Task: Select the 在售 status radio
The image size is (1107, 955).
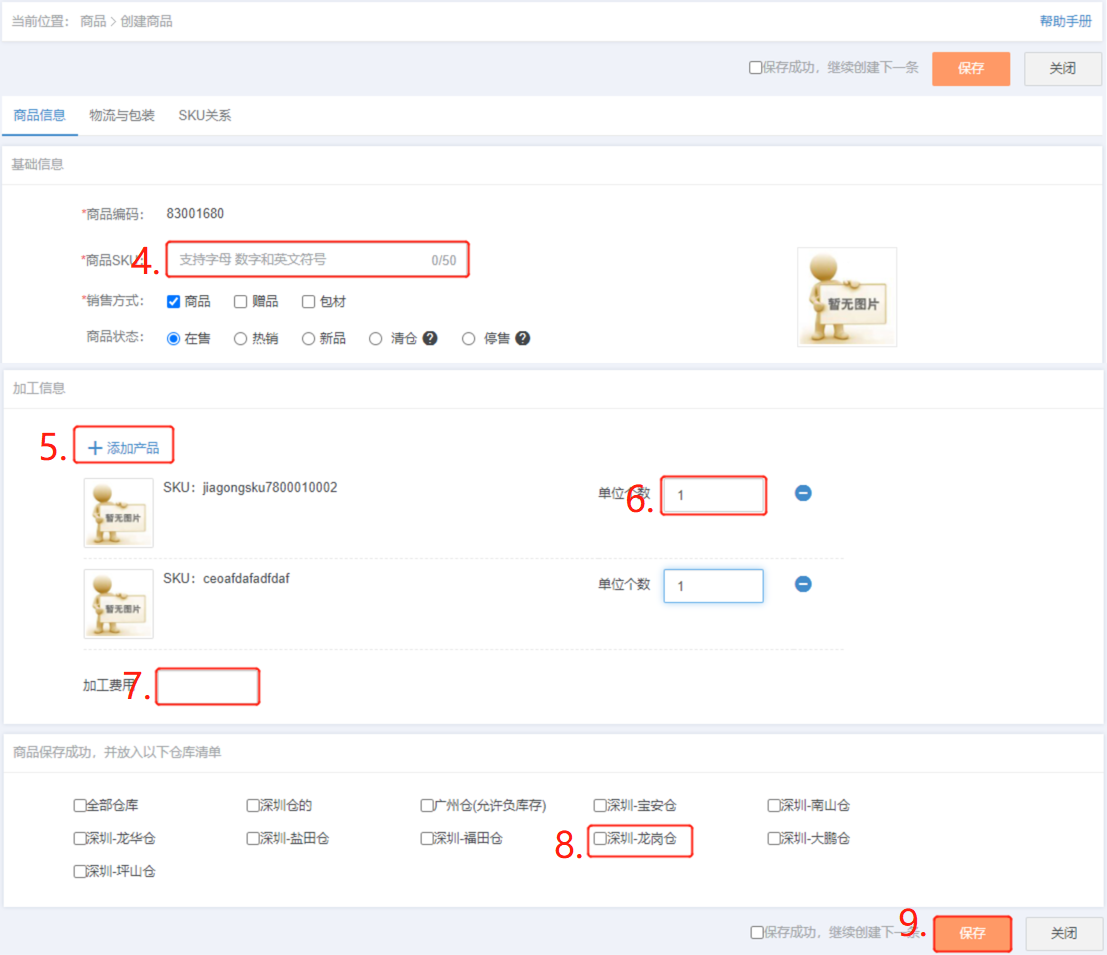Action: coord(173,339)
